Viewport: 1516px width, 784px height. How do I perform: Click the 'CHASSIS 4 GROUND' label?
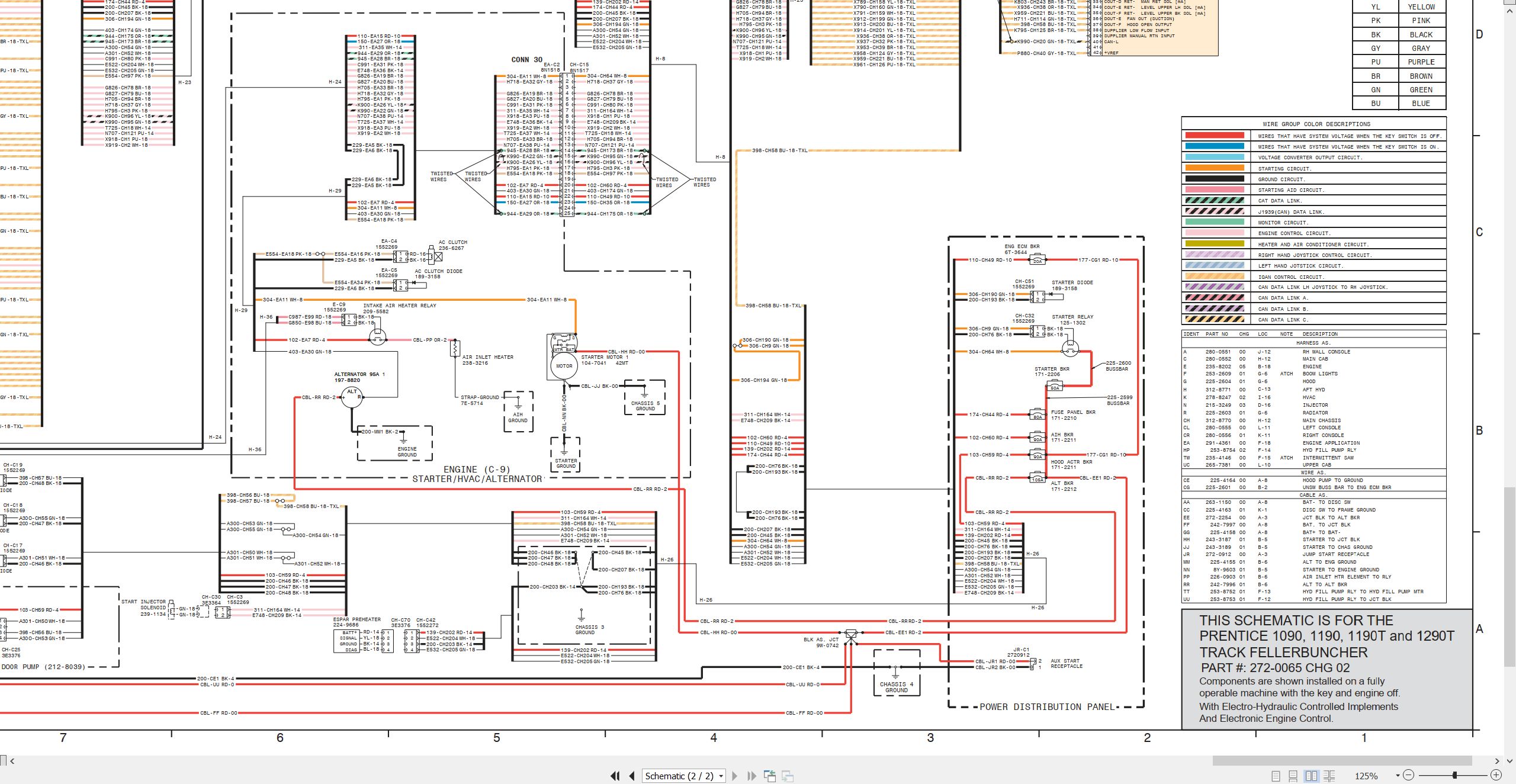897,687
